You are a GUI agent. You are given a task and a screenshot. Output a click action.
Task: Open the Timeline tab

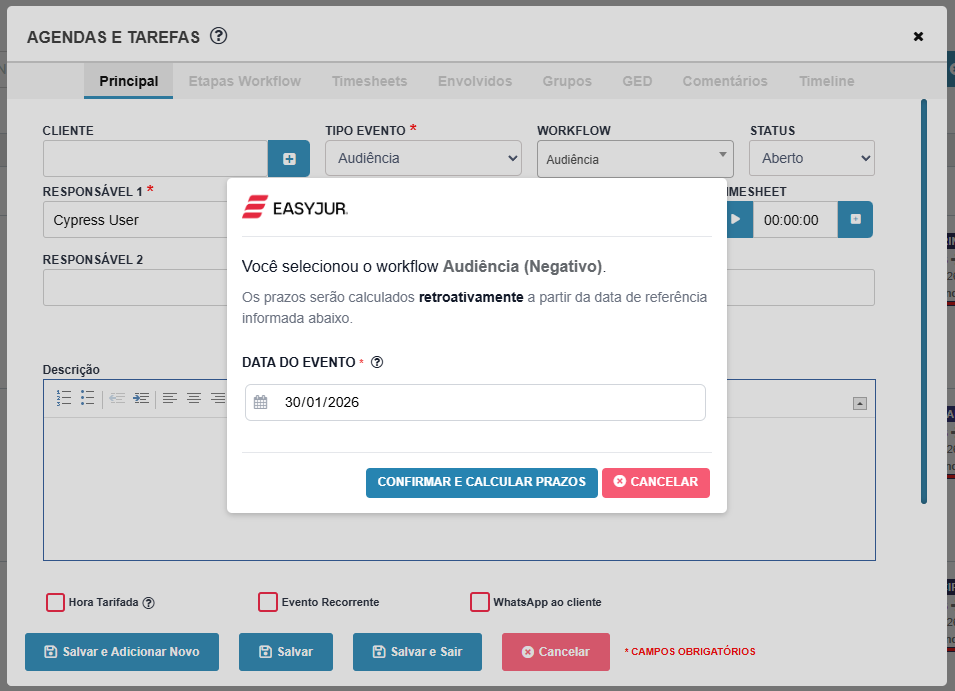click(x=826, y=81)
